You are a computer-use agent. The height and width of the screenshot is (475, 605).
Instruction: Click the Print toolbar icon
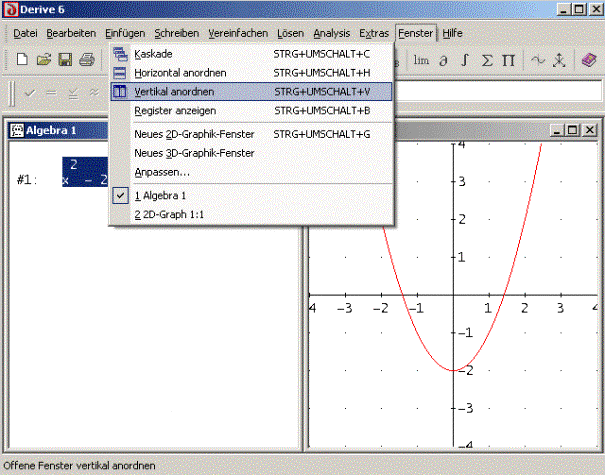[x=87, y=60]
